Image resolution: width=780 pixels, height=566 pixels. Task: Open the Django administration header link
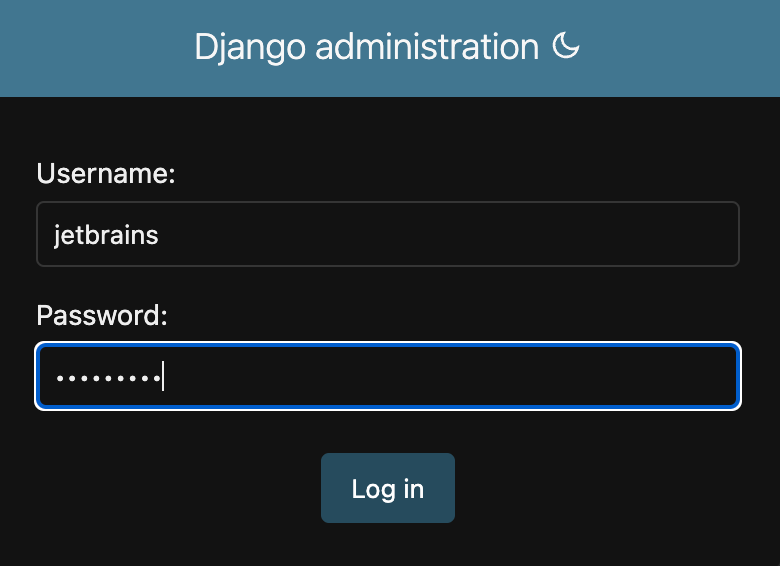click(x=367, y=47)
